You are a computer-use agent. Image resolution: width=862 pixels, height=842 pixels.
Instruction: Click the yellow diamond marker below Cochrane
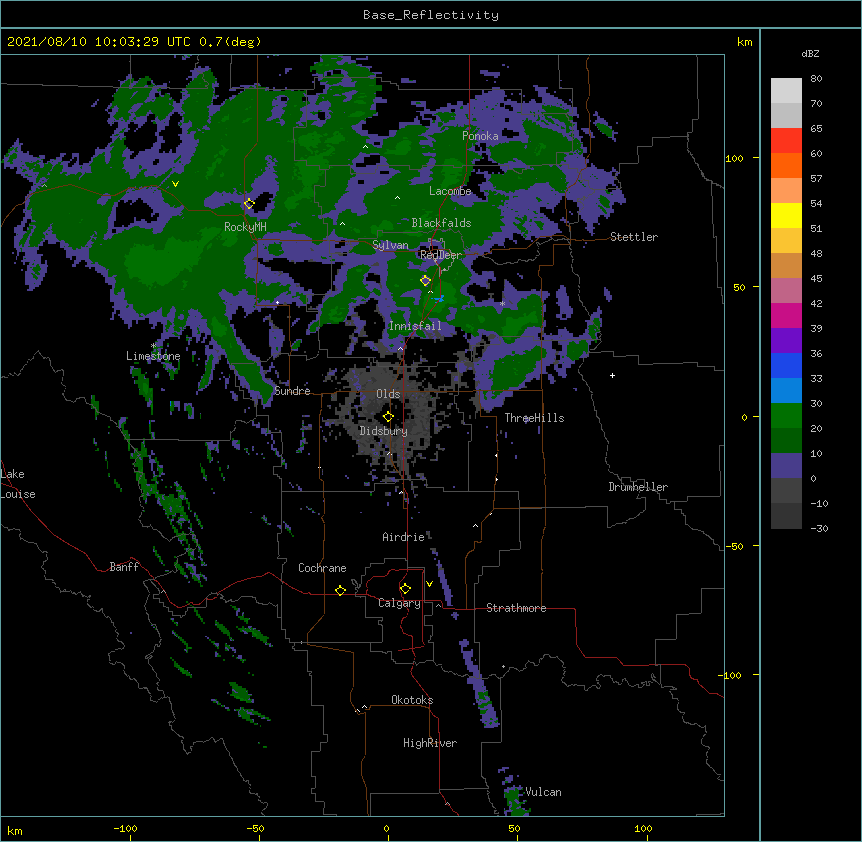340,590
